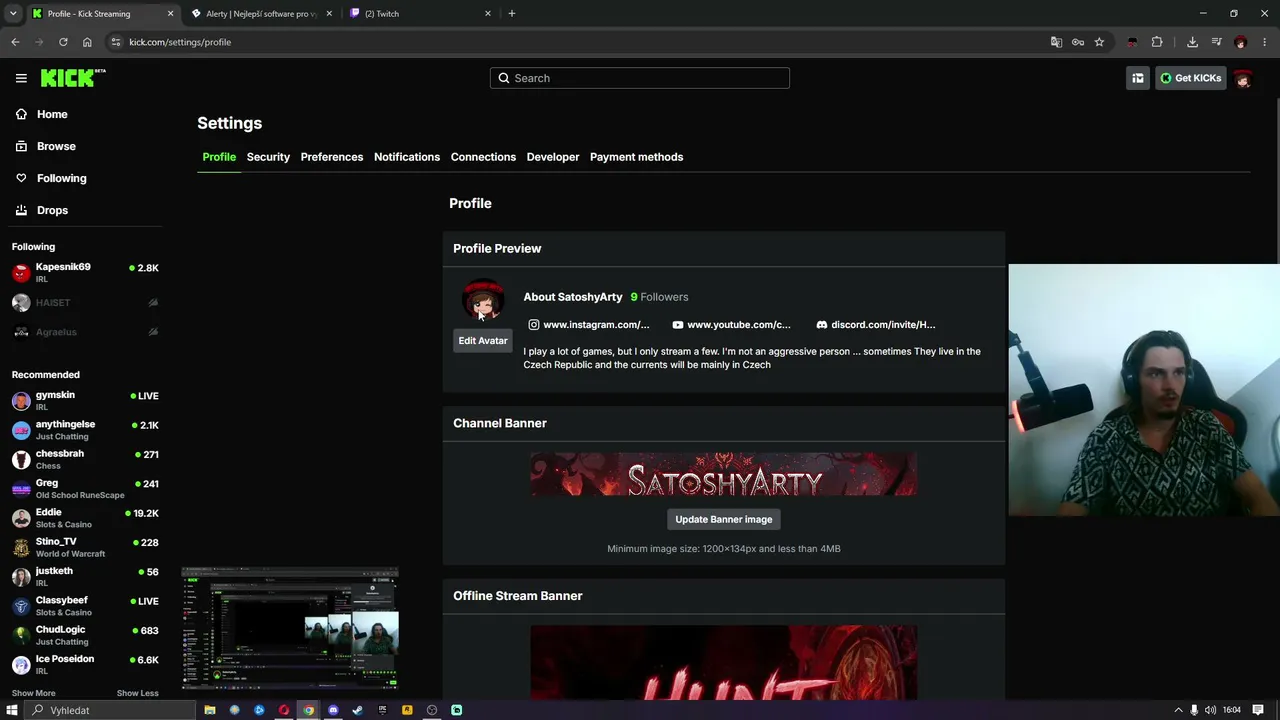Click the Get KICKs button
Screen dimensions: 1280x720
coord(1191,78)
